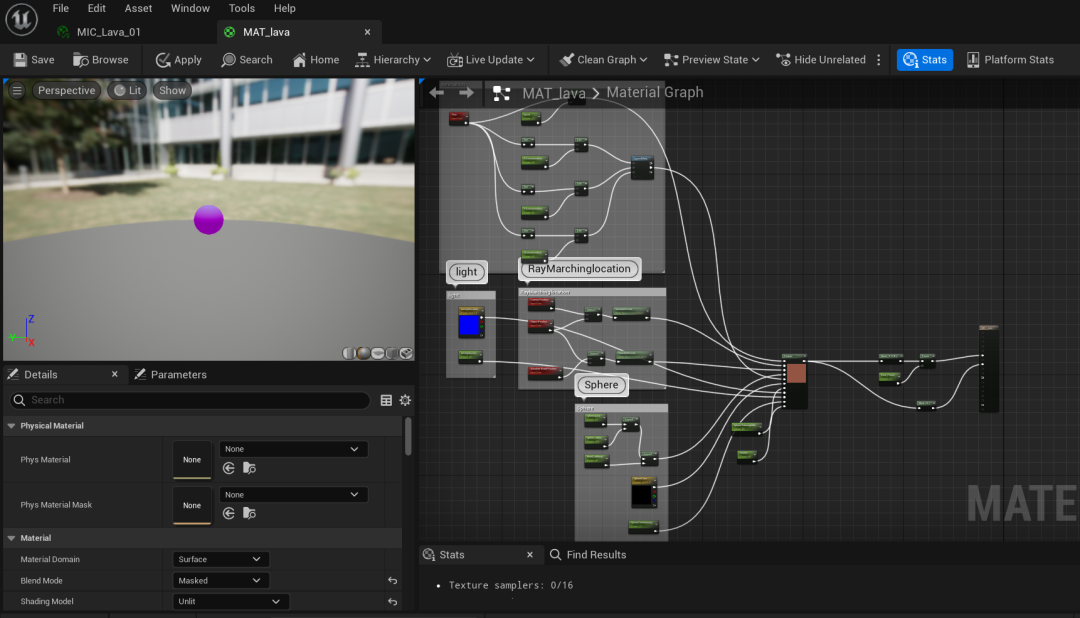Open the Blend Mode dropdown
1080x618 pixels.
[x=220, y=581]
